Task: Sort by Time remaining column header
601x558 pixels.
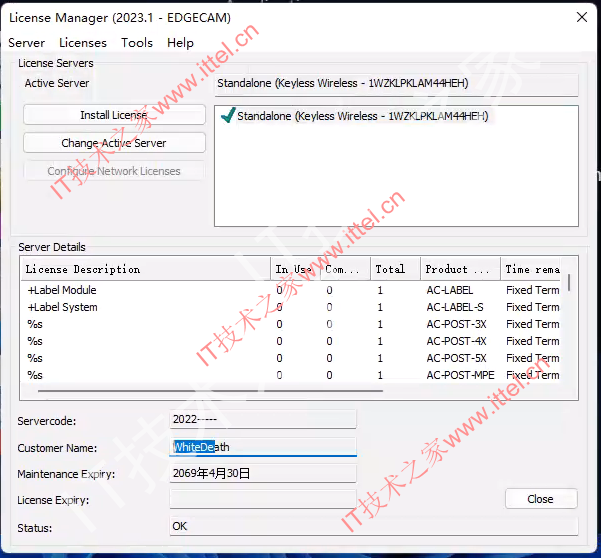Action: click(531, 269)
